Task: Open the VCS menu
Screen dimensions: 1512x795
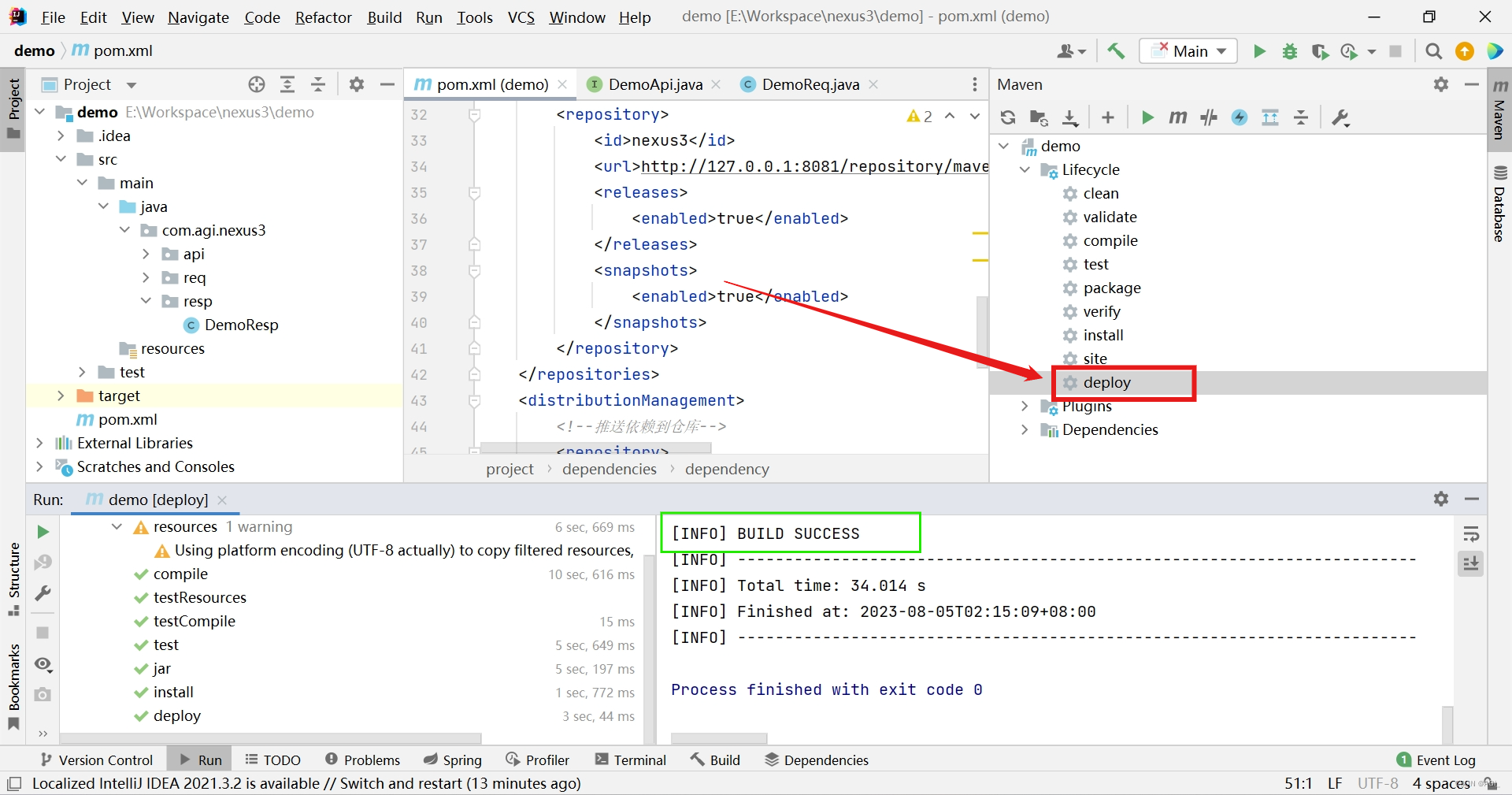Action: pos(521,17)
